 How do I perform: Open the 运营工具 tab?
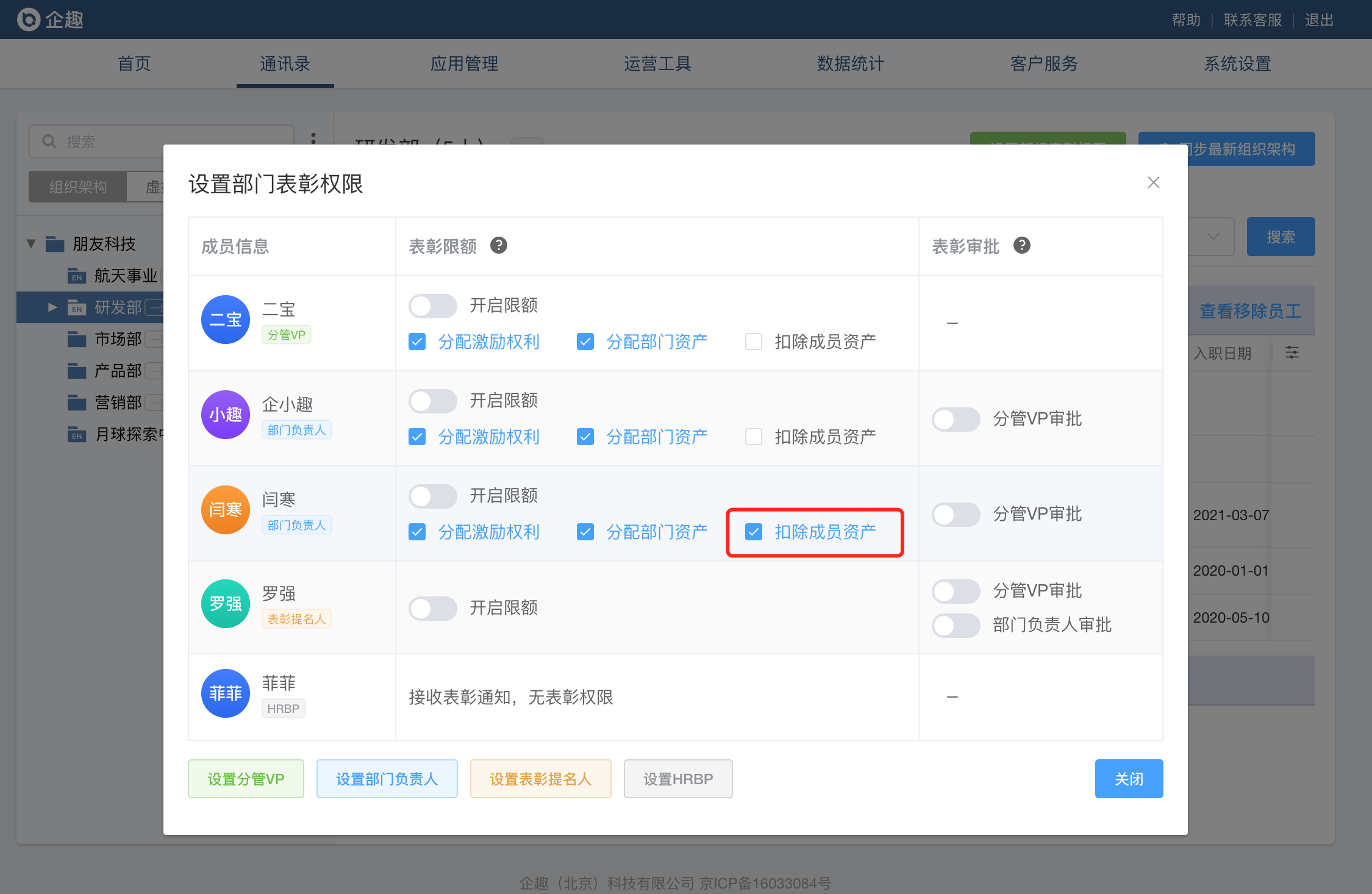(657, 63)
